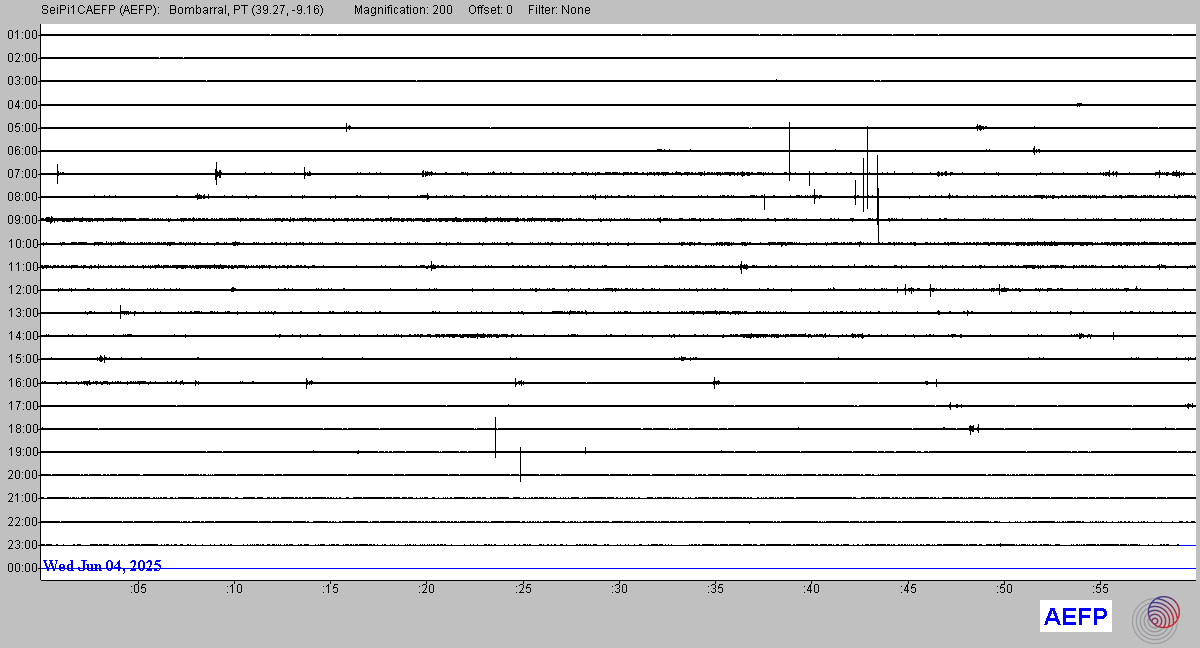The image size is (1200, 648).
Task: Click the 18:00 hour label
Action: [22, 429]
